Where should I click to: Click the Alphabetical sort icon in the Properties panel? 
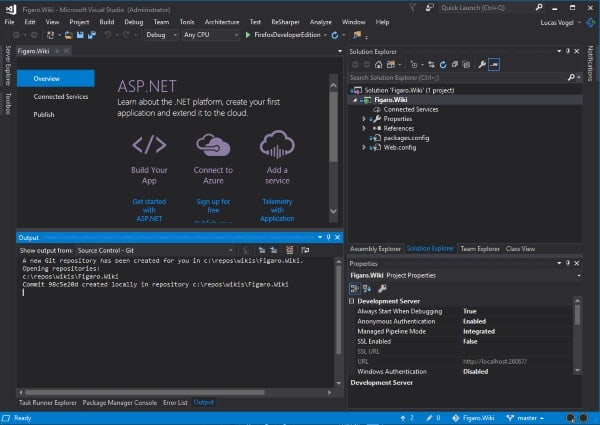367,288
